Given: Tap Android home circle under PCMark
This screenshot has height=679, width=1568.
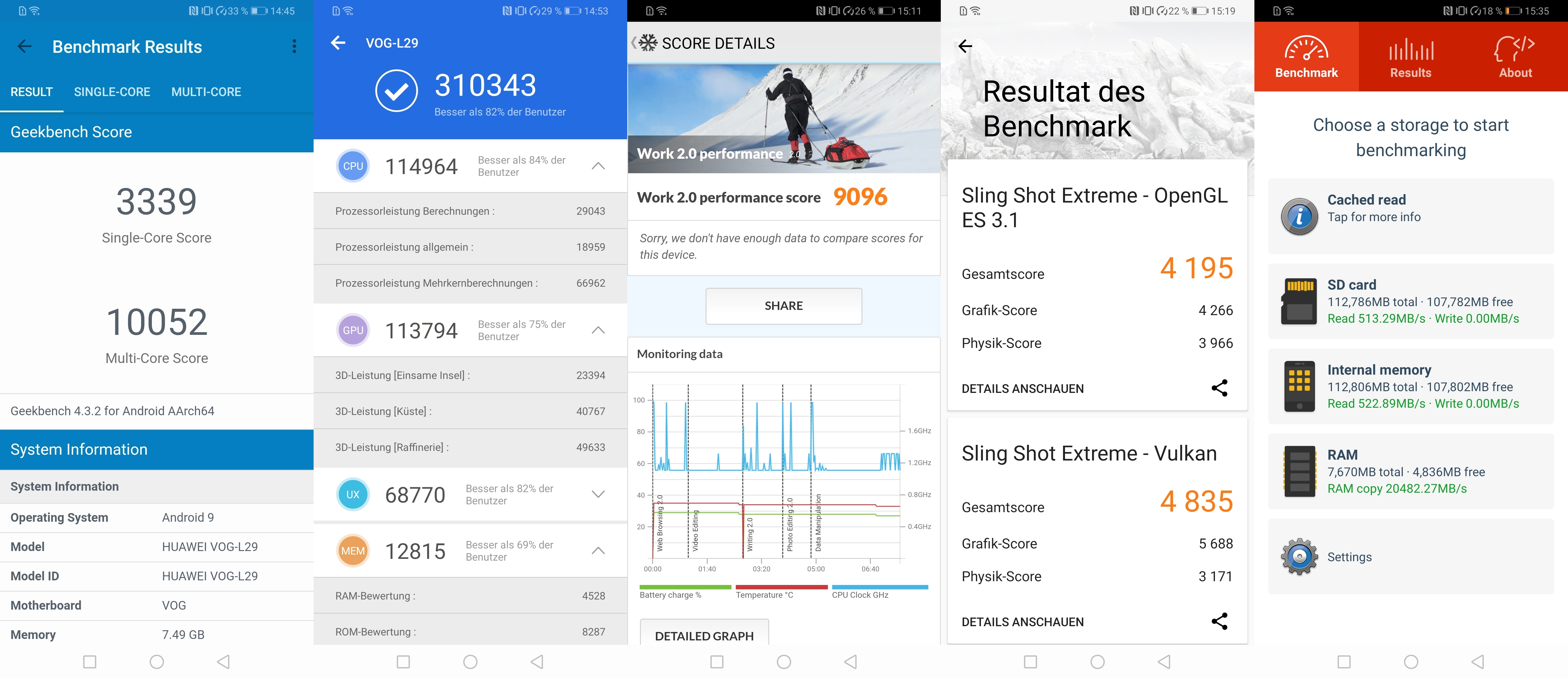Looking at the screenshot, I should pos(784,661).
